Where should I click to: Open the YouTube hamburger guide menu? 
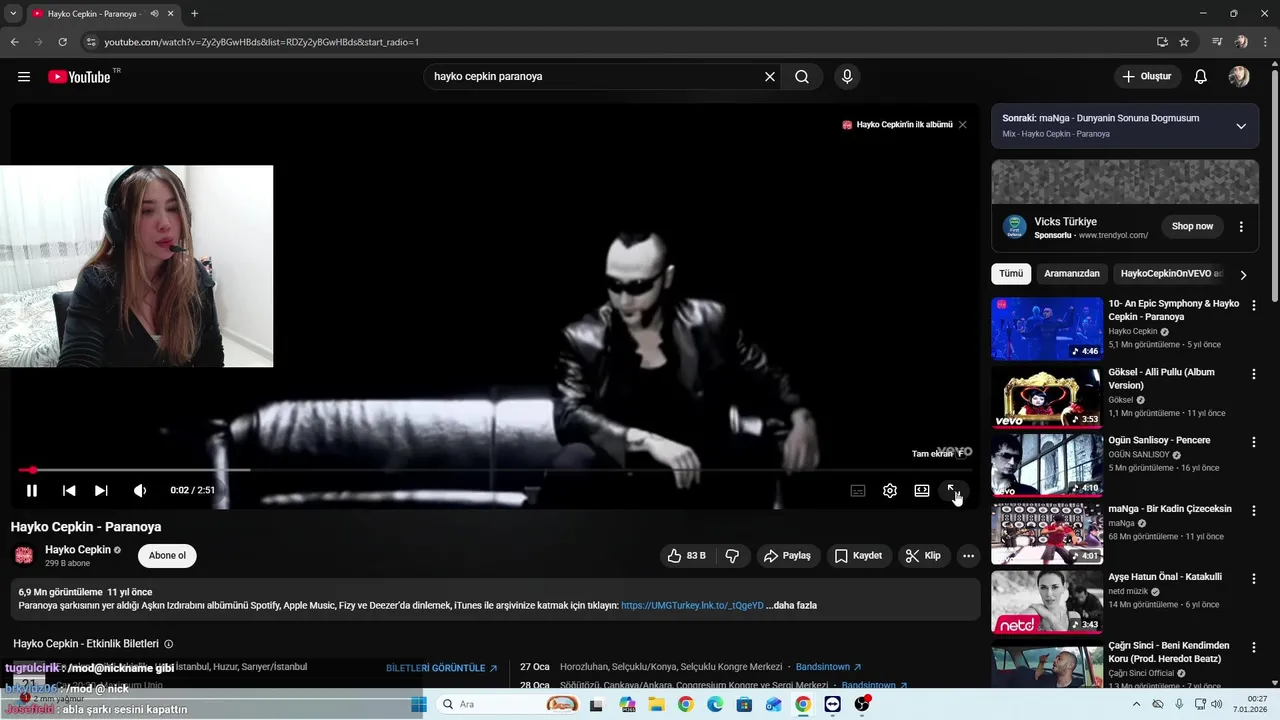pyautogui.click(x=24, y=76)
